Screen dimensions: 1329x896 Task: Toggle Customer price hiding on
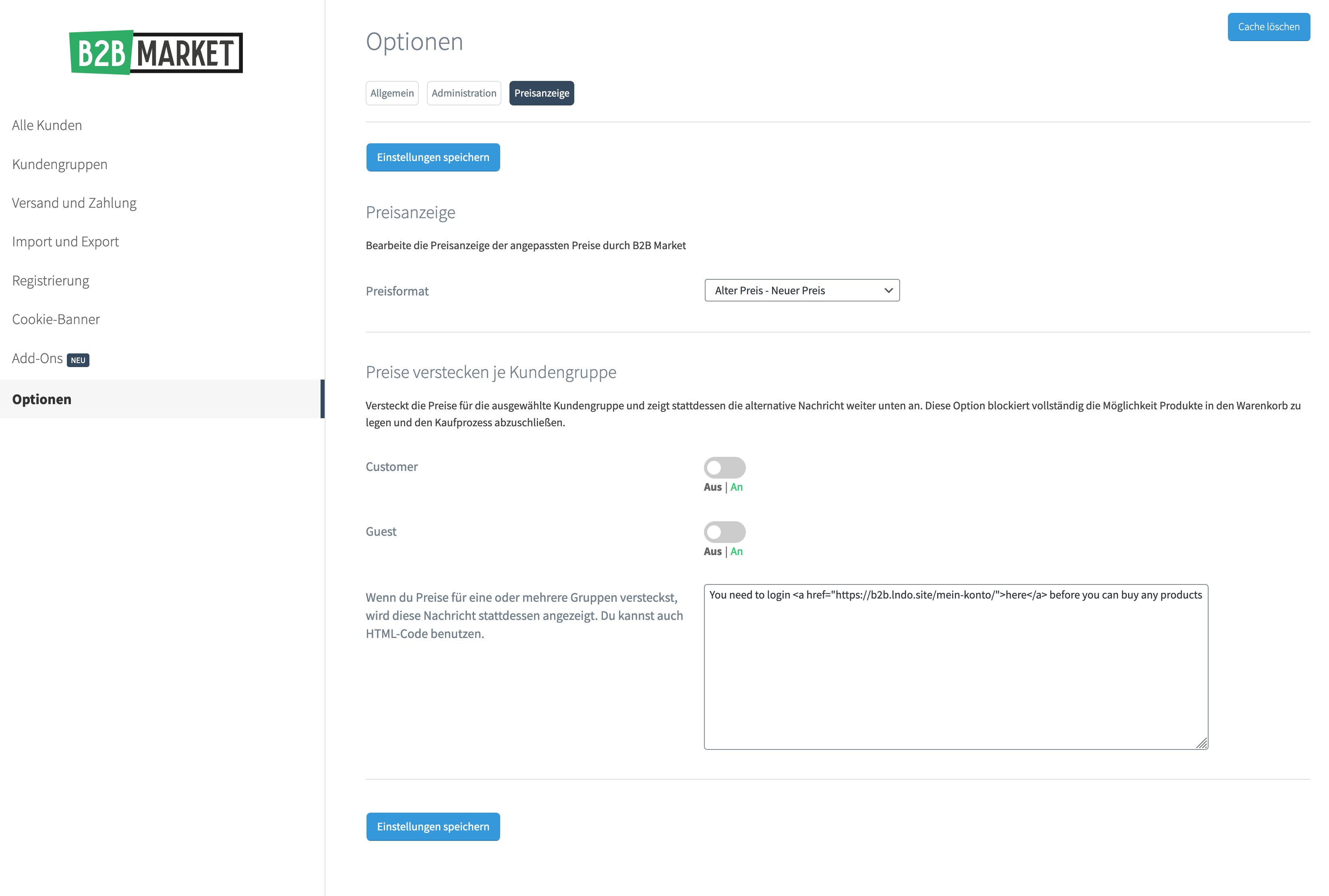(725, 466)
